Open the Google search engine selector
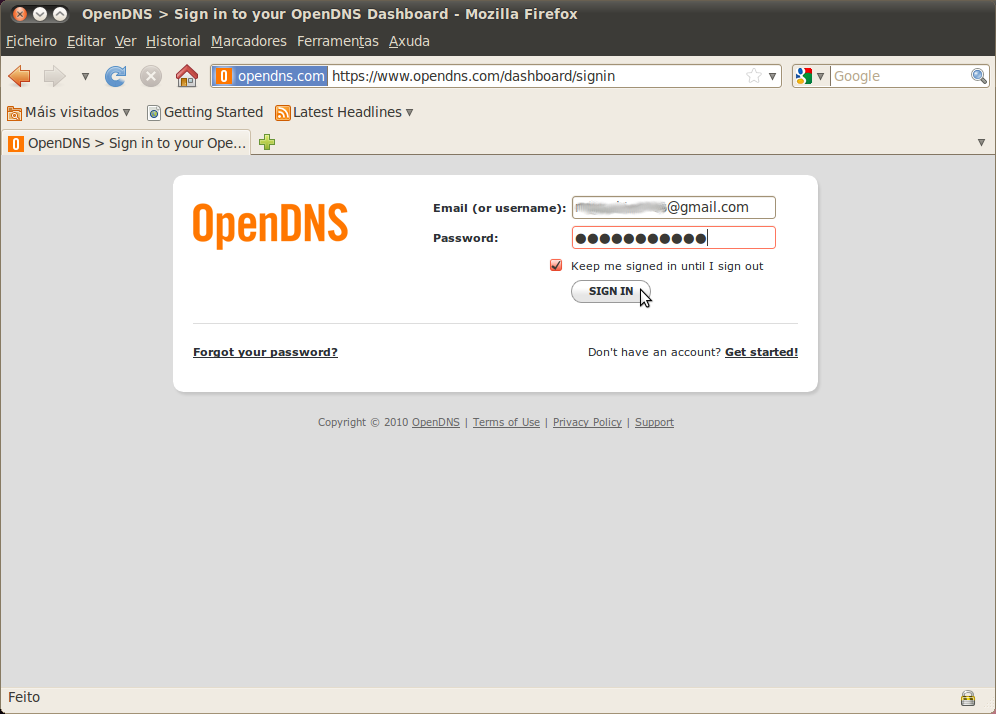 click(x=811, y=76)
